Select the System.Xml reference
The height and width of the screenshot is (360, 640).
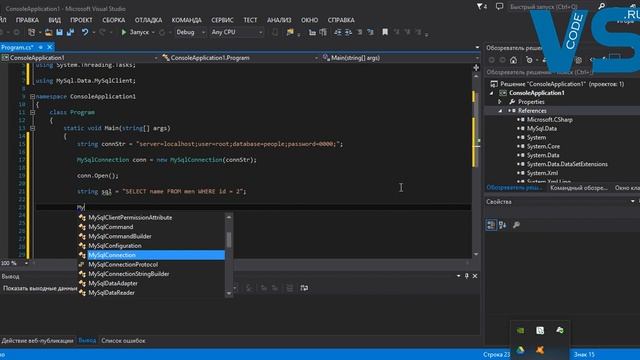[542, 173]
